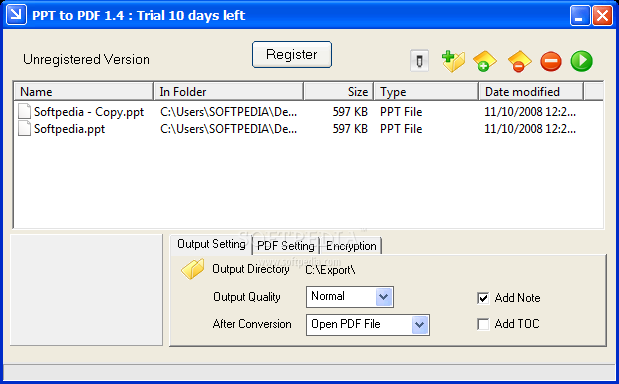The width and height of the screenshot is (619, 384).
Task: Uncheck the Add Note checkbox
Action: pos(483,298)
